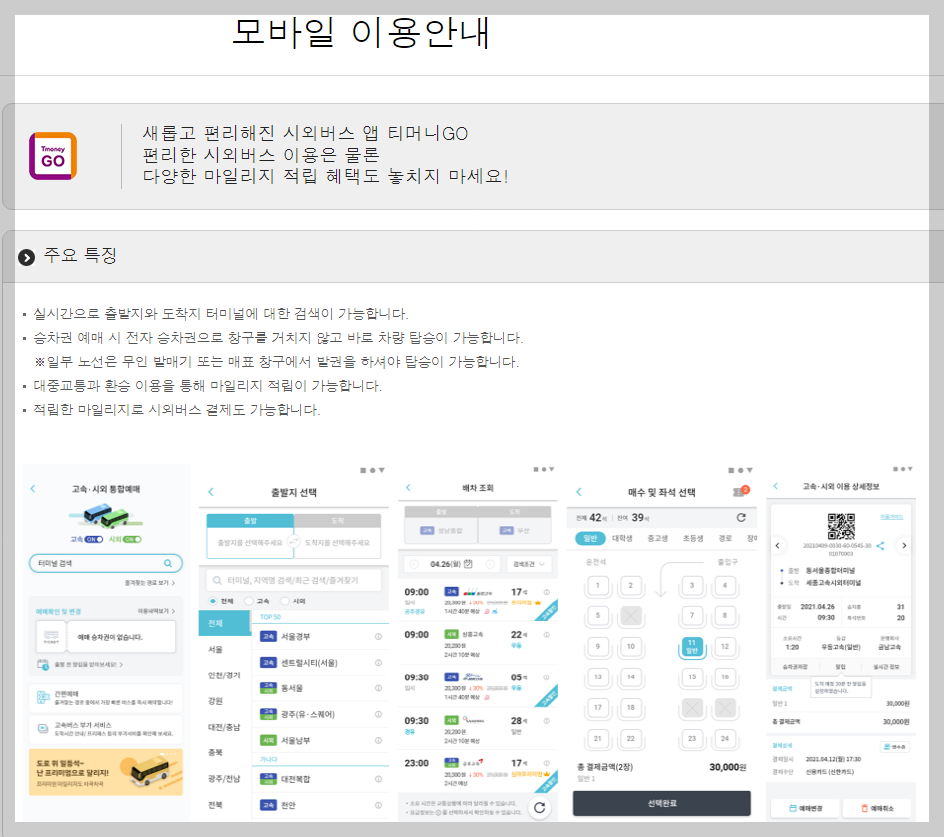Select the 09:00 상흥고속 22석 bus

477,644
